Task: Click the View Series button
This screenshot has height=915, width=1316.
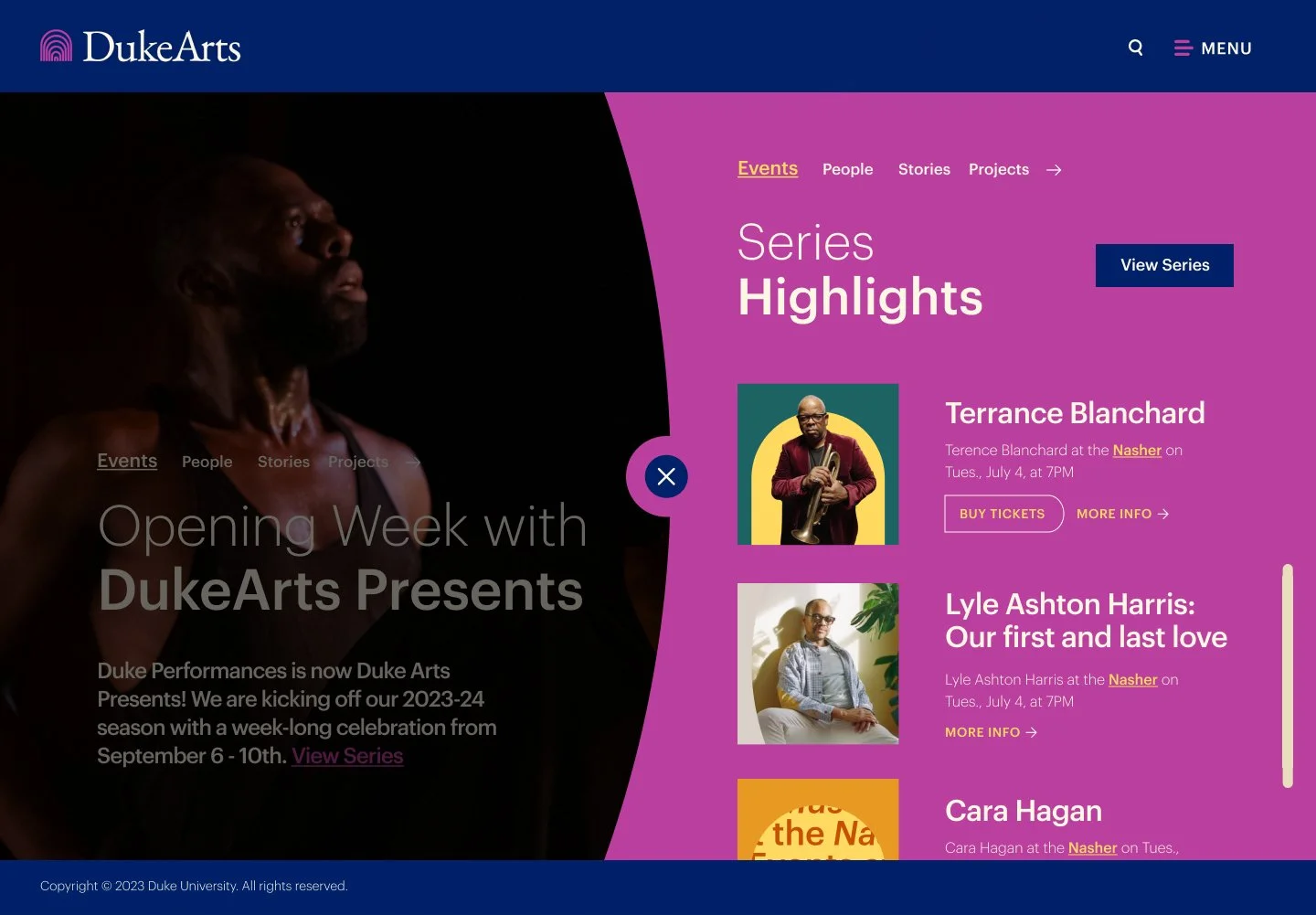Action: click(1164, 265)
